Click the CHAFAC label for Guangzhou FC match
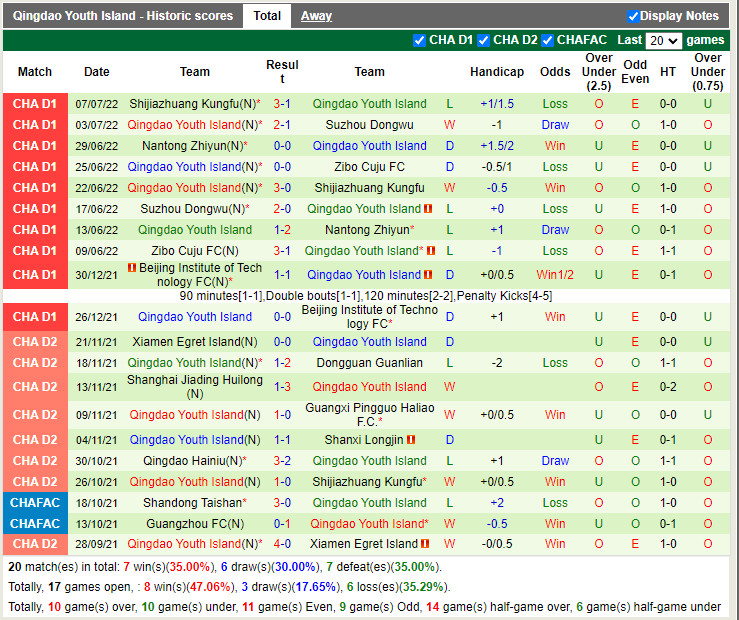Viewport: 739px width, 620px height. click(x=35, y=524)
